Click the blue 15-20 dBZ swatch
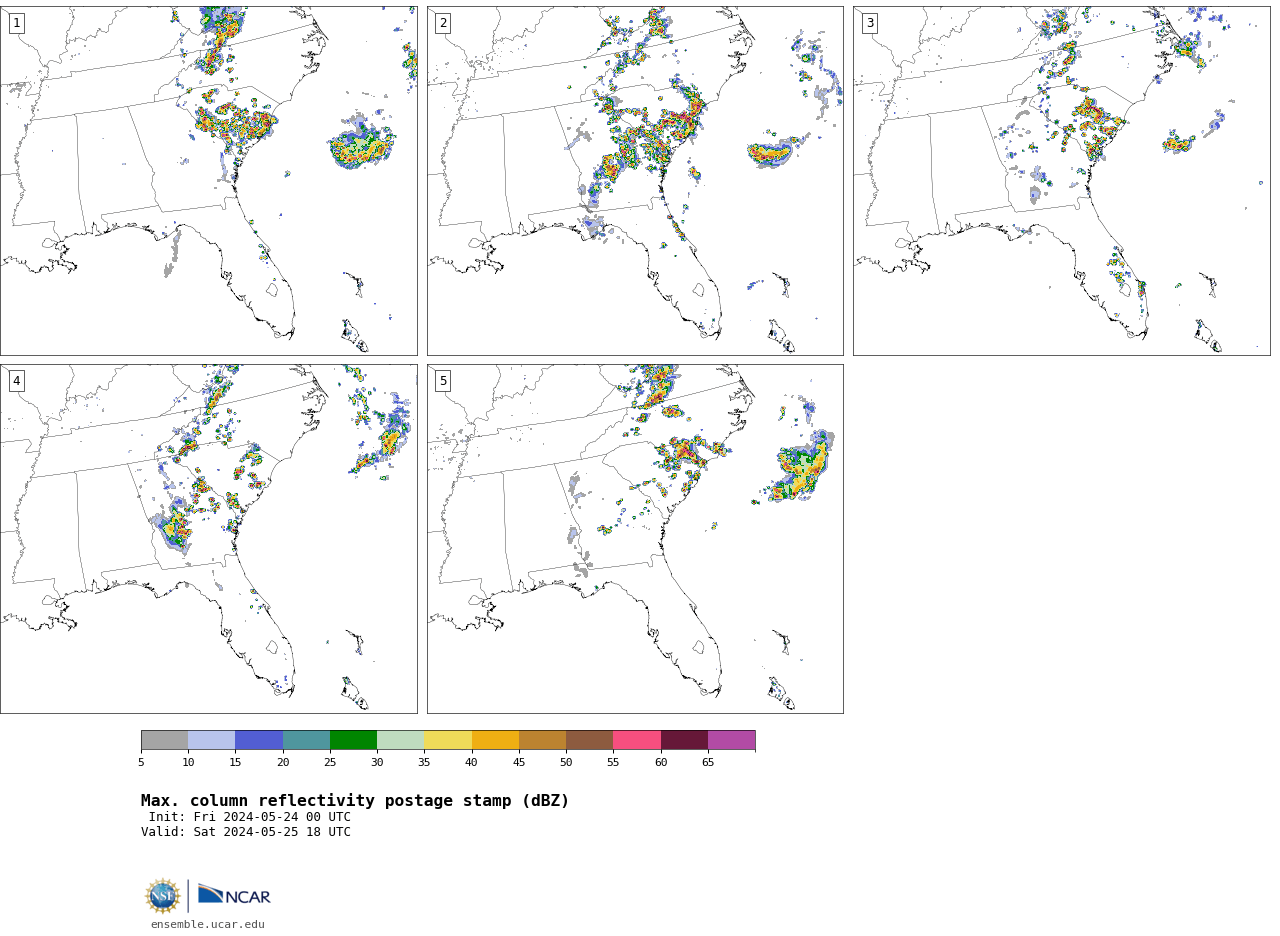 pyautogui.click(x=259, y=740)
